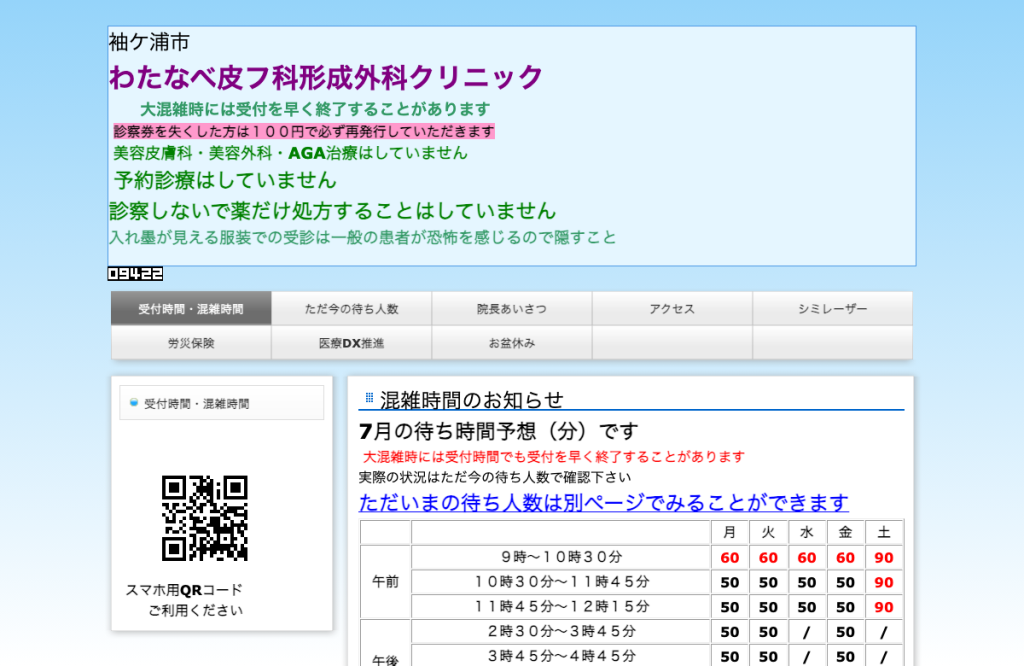Viewport: 1024px width, 666px height.
Task: Click the 7月の待ち時間予想 heading
Action: coord(498,431)
